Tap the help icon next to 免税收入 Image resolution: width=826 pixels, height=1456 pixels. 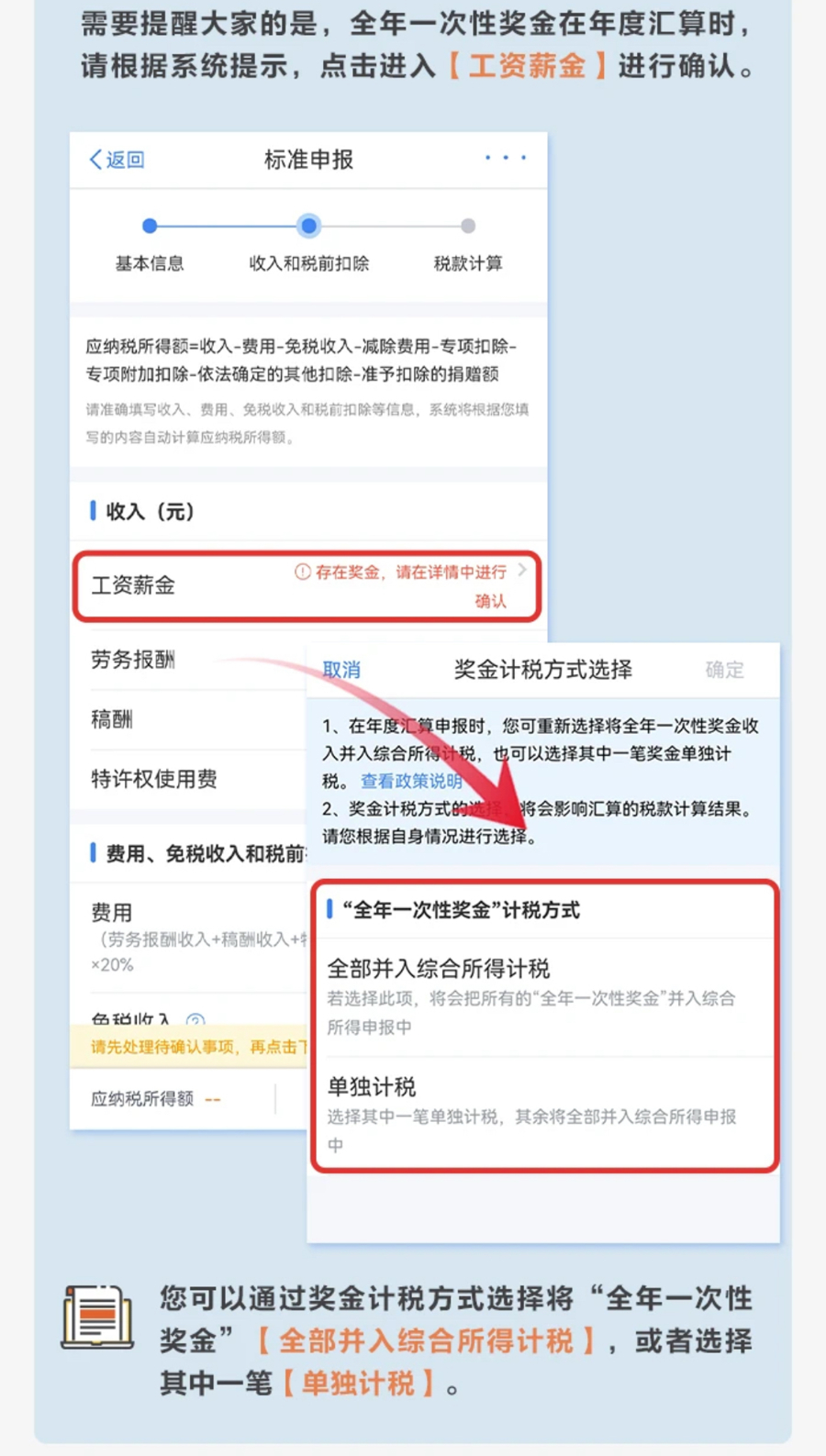tap(195, 1019)
